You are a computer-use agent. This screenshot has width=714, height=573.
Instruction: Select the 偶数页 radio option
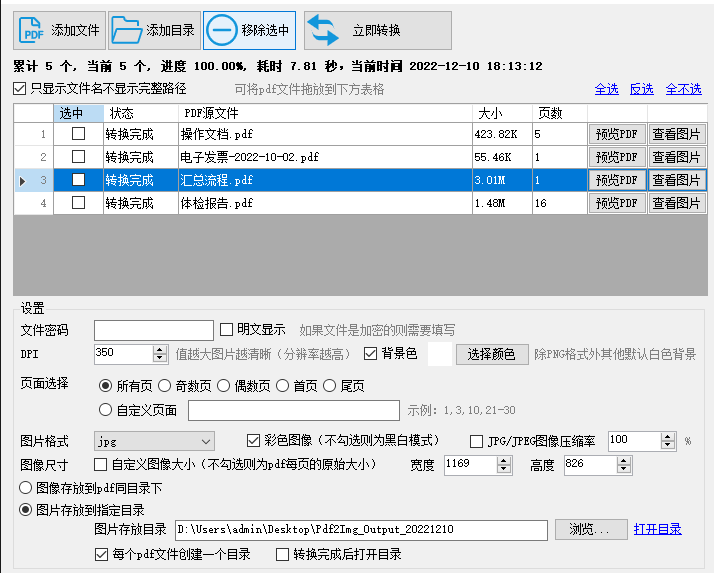tap(223, 386)
